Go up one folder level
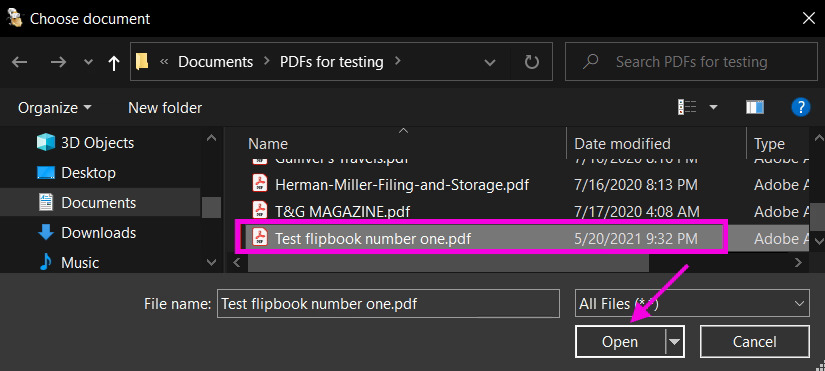This screenshot has width=825, height=371. click(113, 63)
